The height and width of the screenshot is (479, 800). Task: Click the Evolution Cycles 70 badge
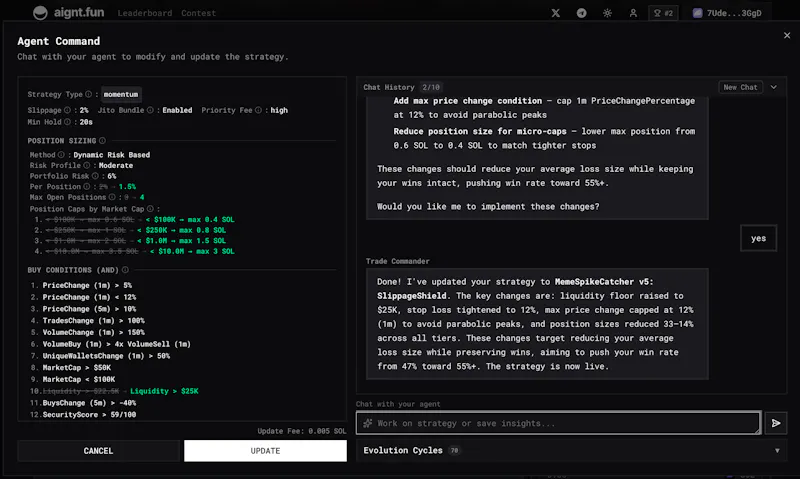click(454, 450)
